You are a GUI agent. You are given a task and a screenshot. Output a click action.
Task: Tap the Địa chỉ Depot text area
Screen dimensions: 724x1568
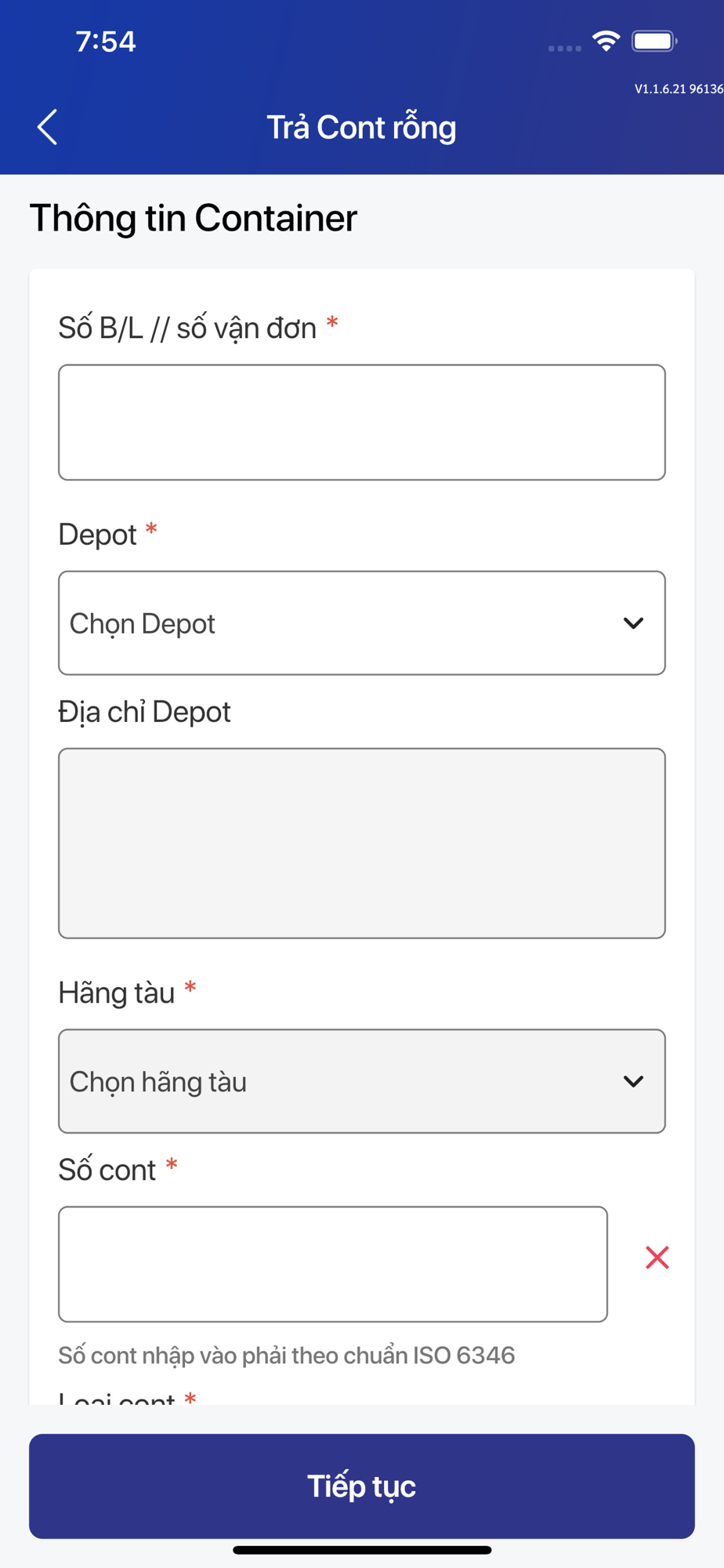pyautogui.click(x=361, y=843)
